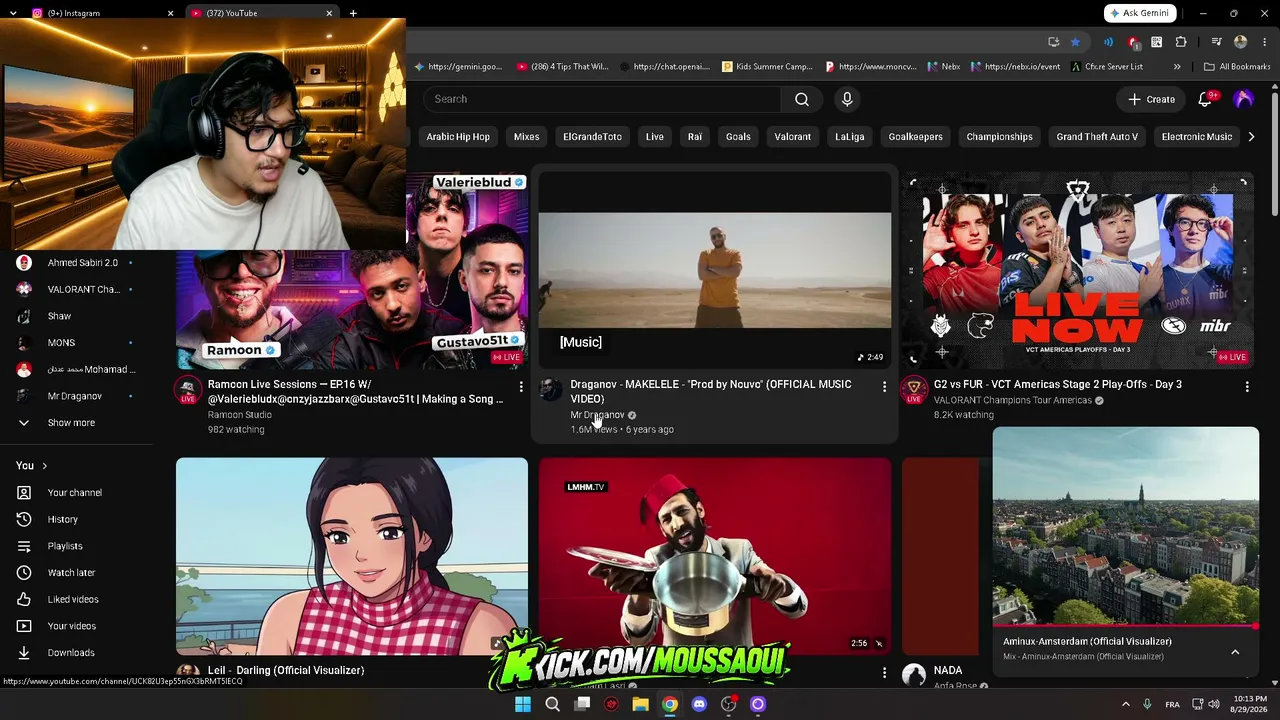The height and width of the screenshot is (720, 1280).
Task: Open the Windows Start menu
Action: 522,704
